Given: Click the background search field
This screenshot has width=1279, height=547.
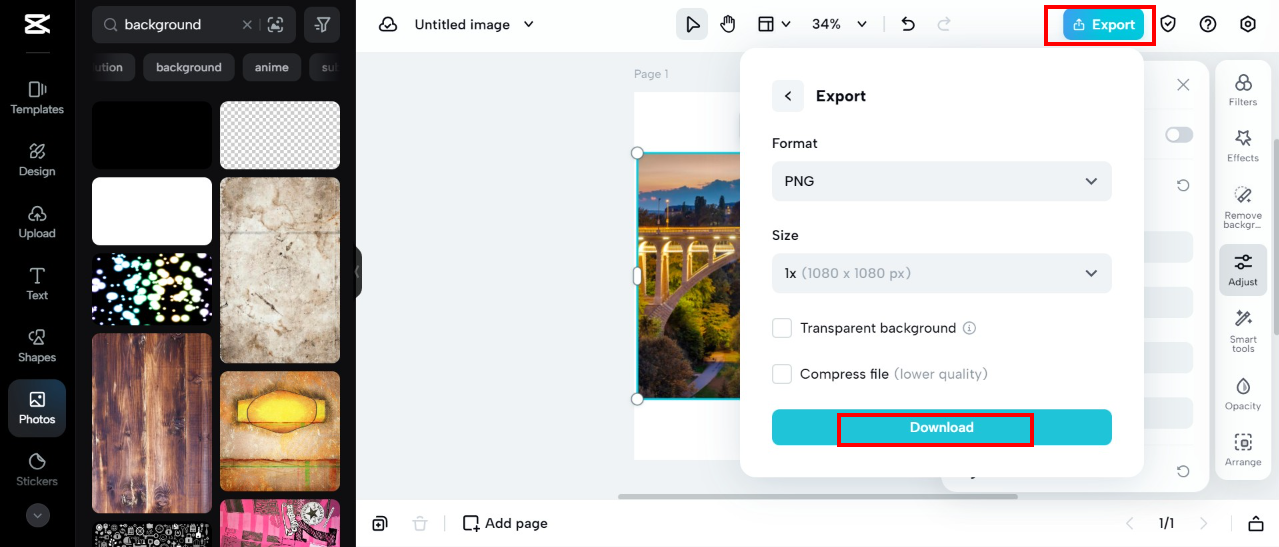Looking at the screenshot, I should (180, 24).
